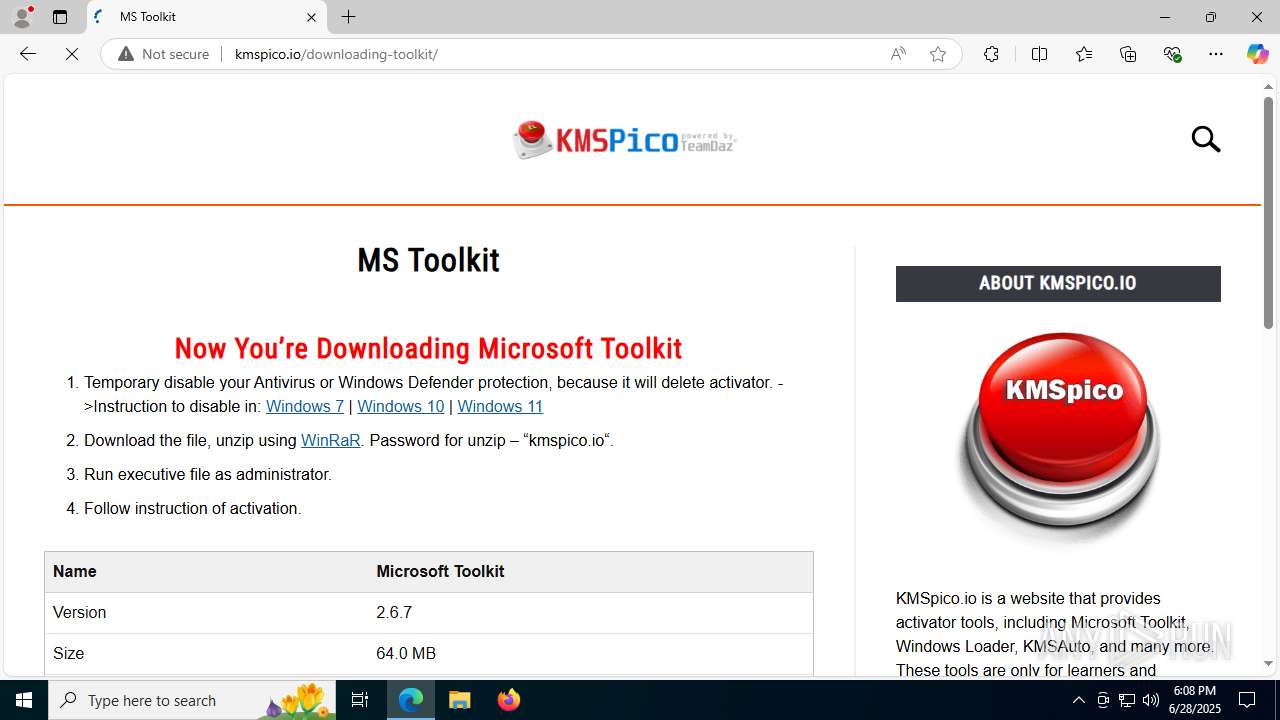Go back to the previous page
Screen dimensions: 1280x720
28,54
